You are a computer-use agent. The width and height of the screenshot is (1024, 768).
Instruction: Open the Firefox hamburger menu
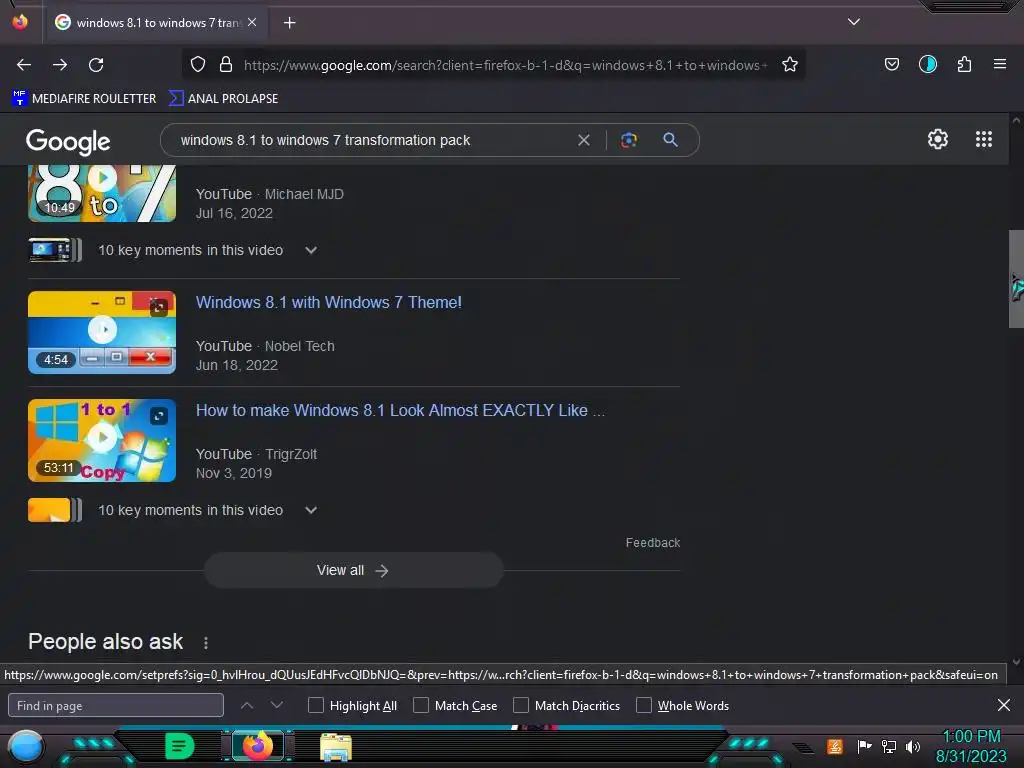tap(1000, 64)
